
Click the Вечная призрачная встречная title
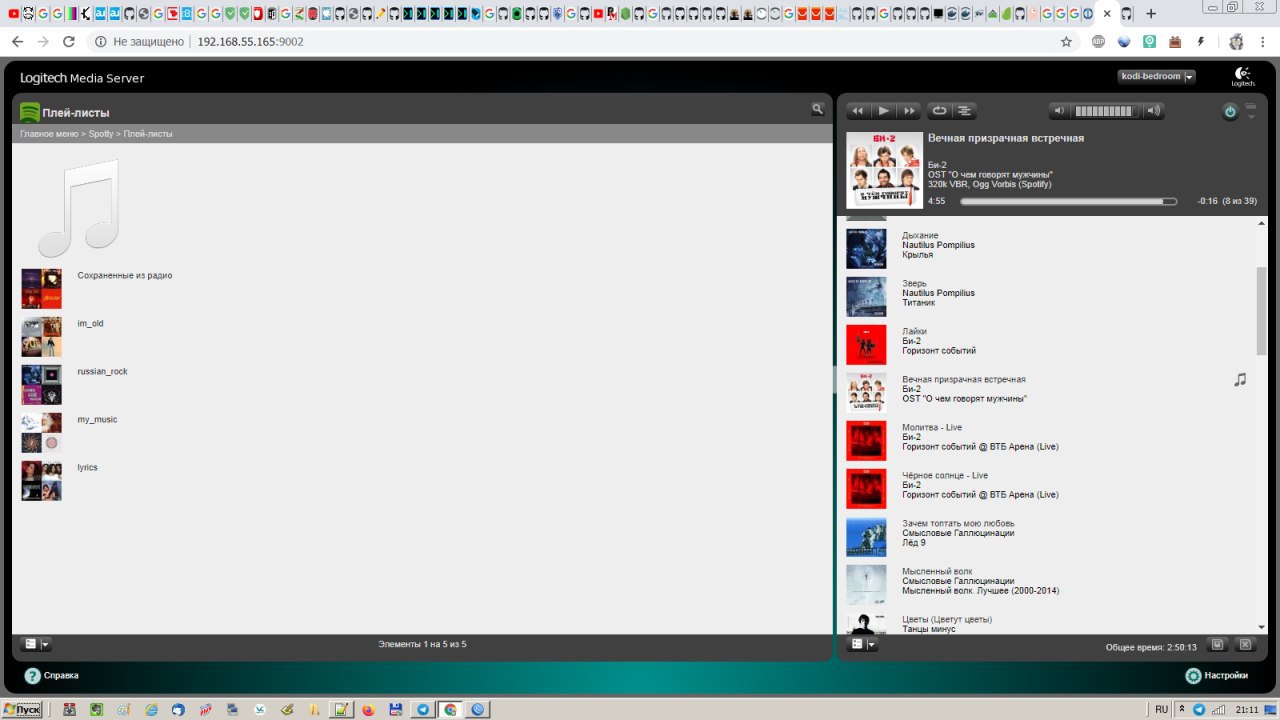[x=1006, y=138]
